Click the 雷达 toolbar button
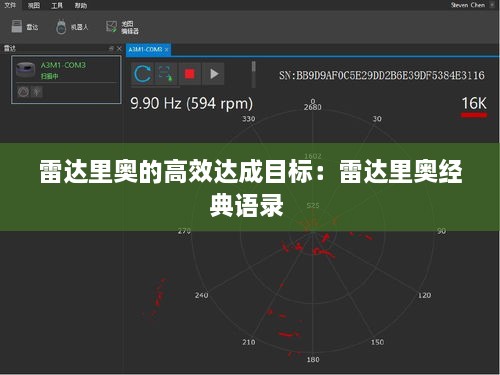This screenshot has width=500, height=375. (25, 27)
